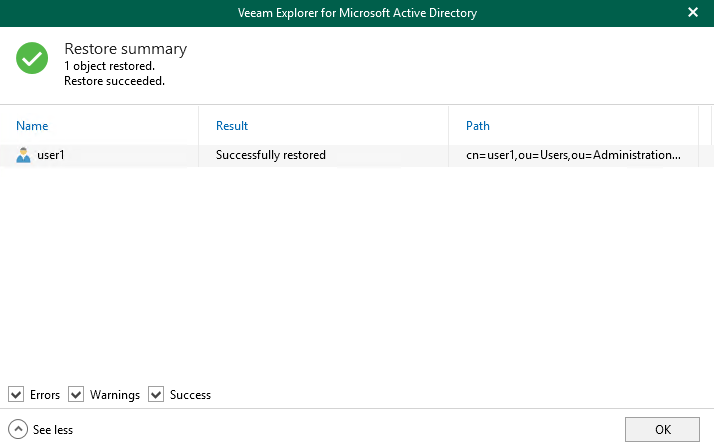Disable the Success filter checkbox

pos(156,394)
